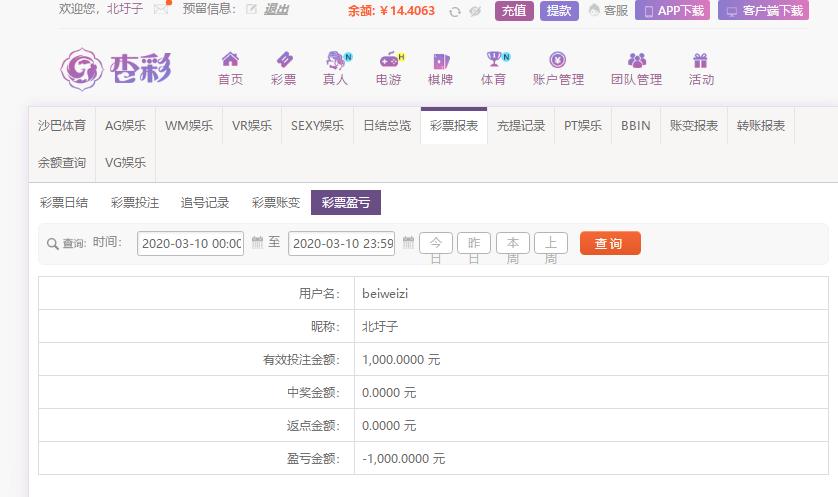Viewport: 838px width, 497px height.
Task: Switch to WM娱乐 tab
Action: click(189, 126)
